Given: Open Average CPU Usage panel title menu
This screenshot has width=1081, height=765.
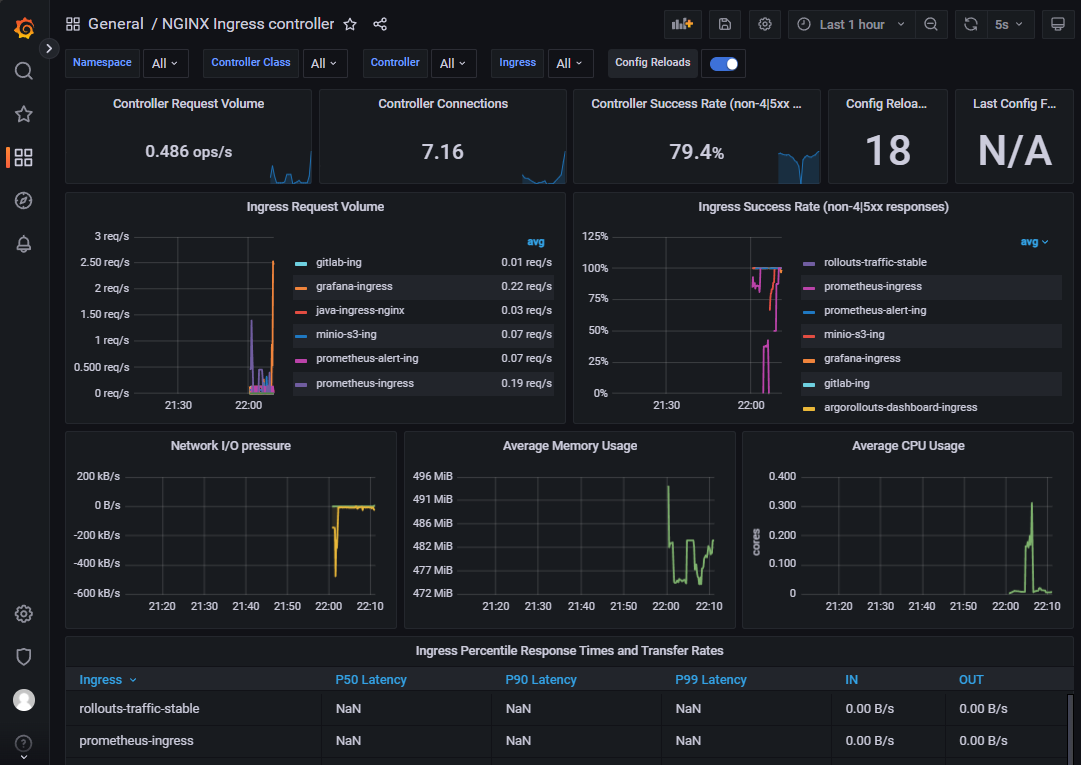Looking at the screenshot, I should coord(908,446).
